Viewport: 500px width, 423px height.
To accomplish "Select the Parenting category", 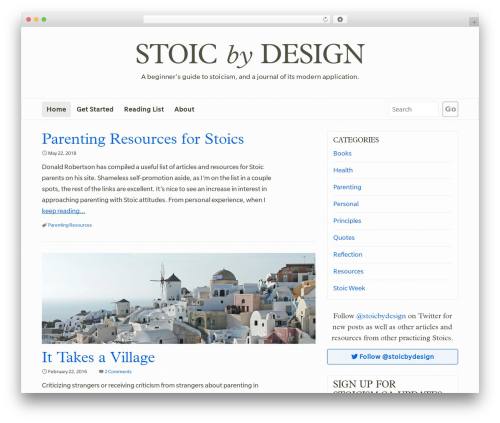I will pyautogui.click(x=347, y=187).
